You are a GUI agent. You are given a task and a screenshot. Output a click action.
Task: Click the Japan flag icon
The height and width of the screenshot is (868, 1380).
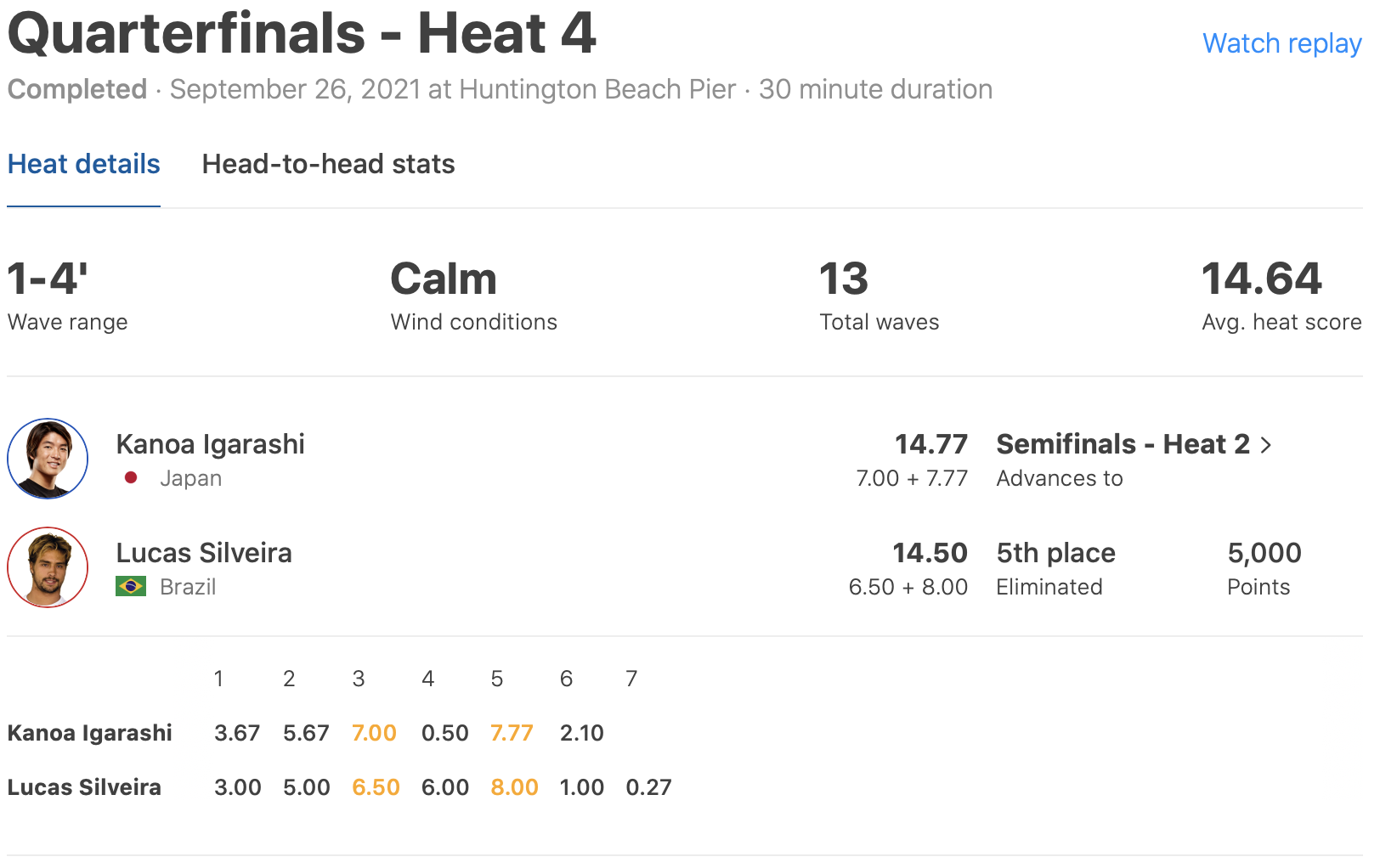pyautogui.click(x=131, y=478)
